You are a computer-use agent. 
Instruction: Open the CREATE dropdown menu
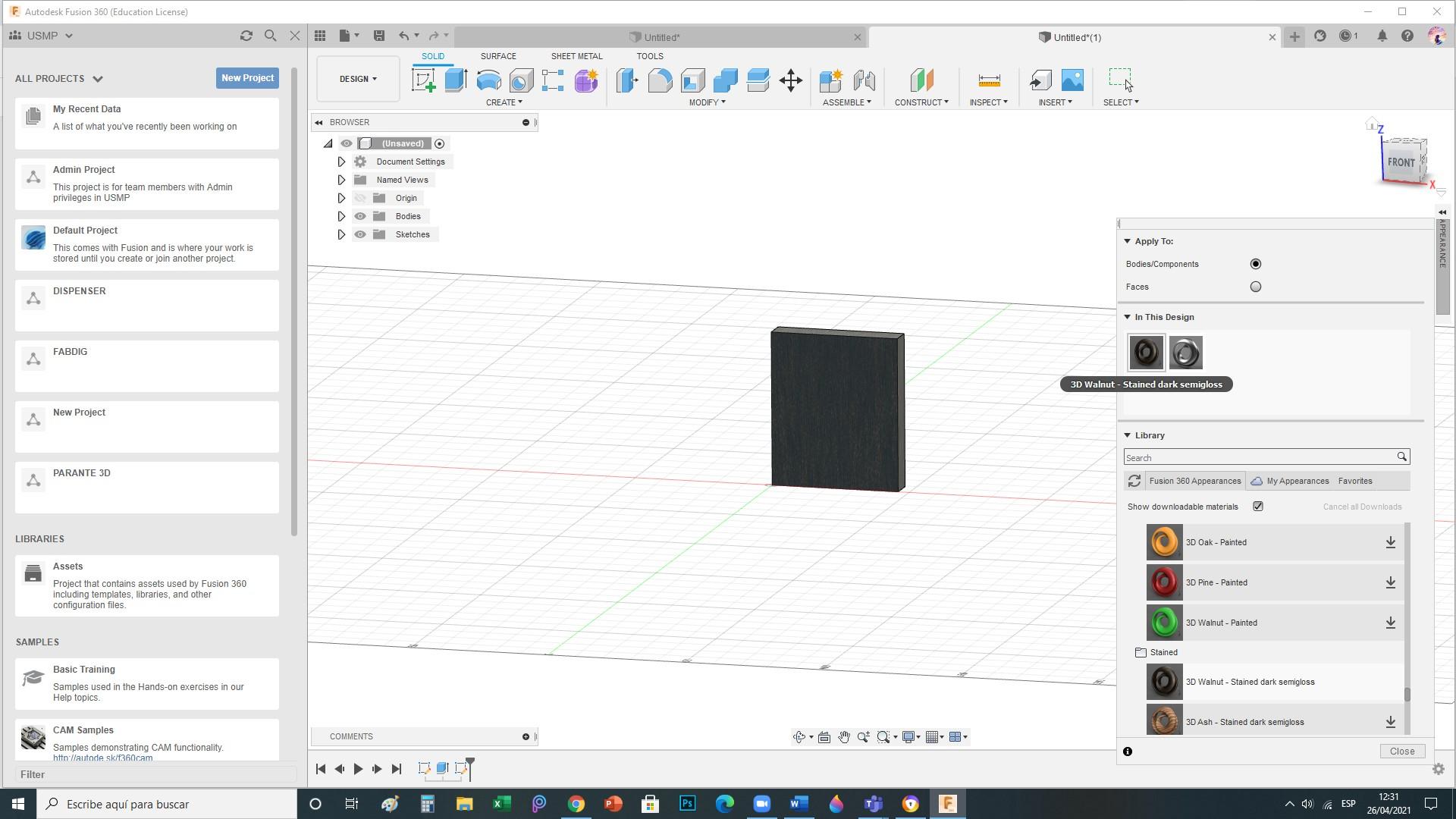504,102
